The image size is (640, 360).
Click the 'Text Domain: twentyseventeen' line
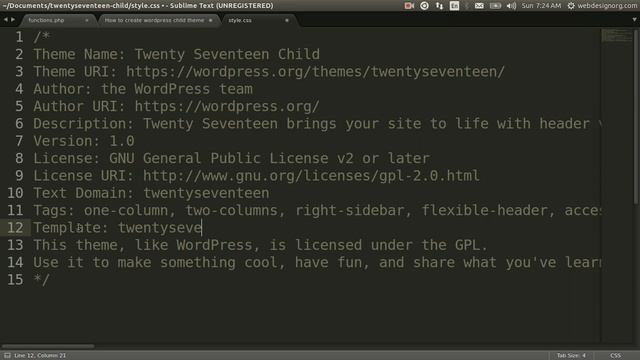pos(151,193)
